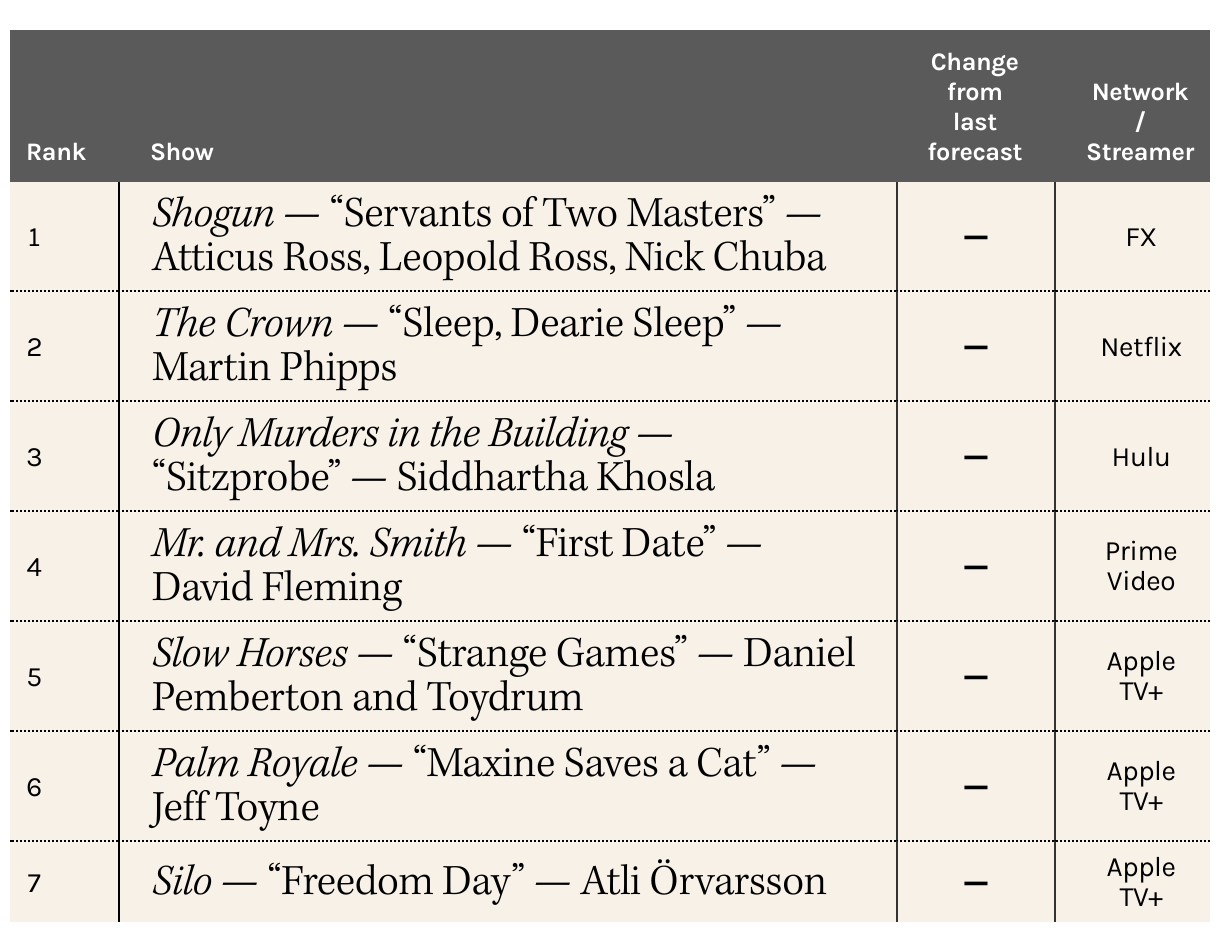Click the Prime Video streamer cell

1141,566
